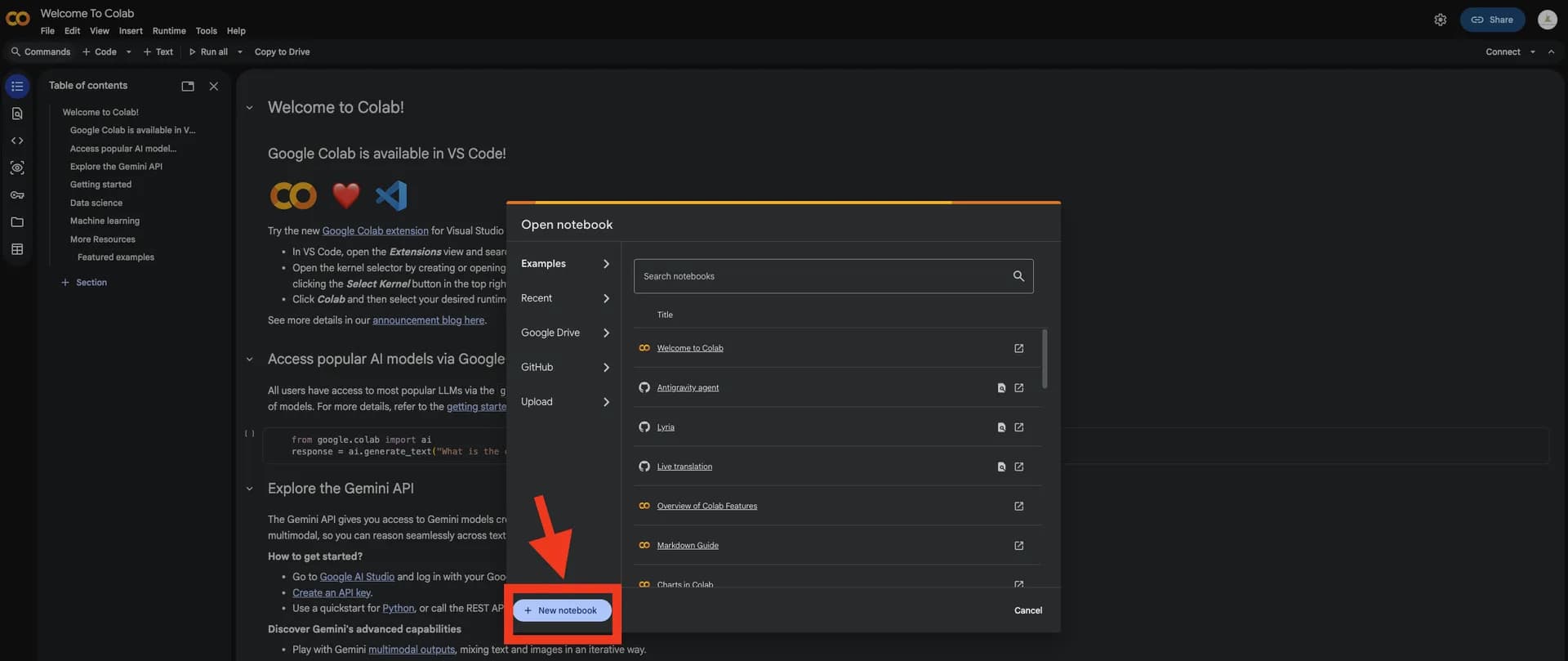Collapse the header with the top-right chevron
Screen dimensions: 1568x661
point(1551,51)
